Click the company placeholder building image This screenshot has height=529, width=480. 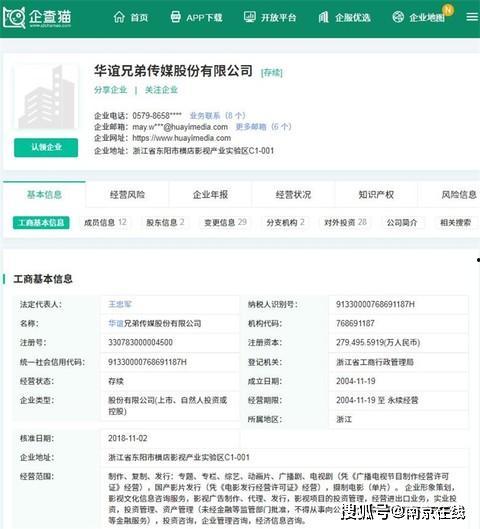pyautogui.click(x=46, y=97)
